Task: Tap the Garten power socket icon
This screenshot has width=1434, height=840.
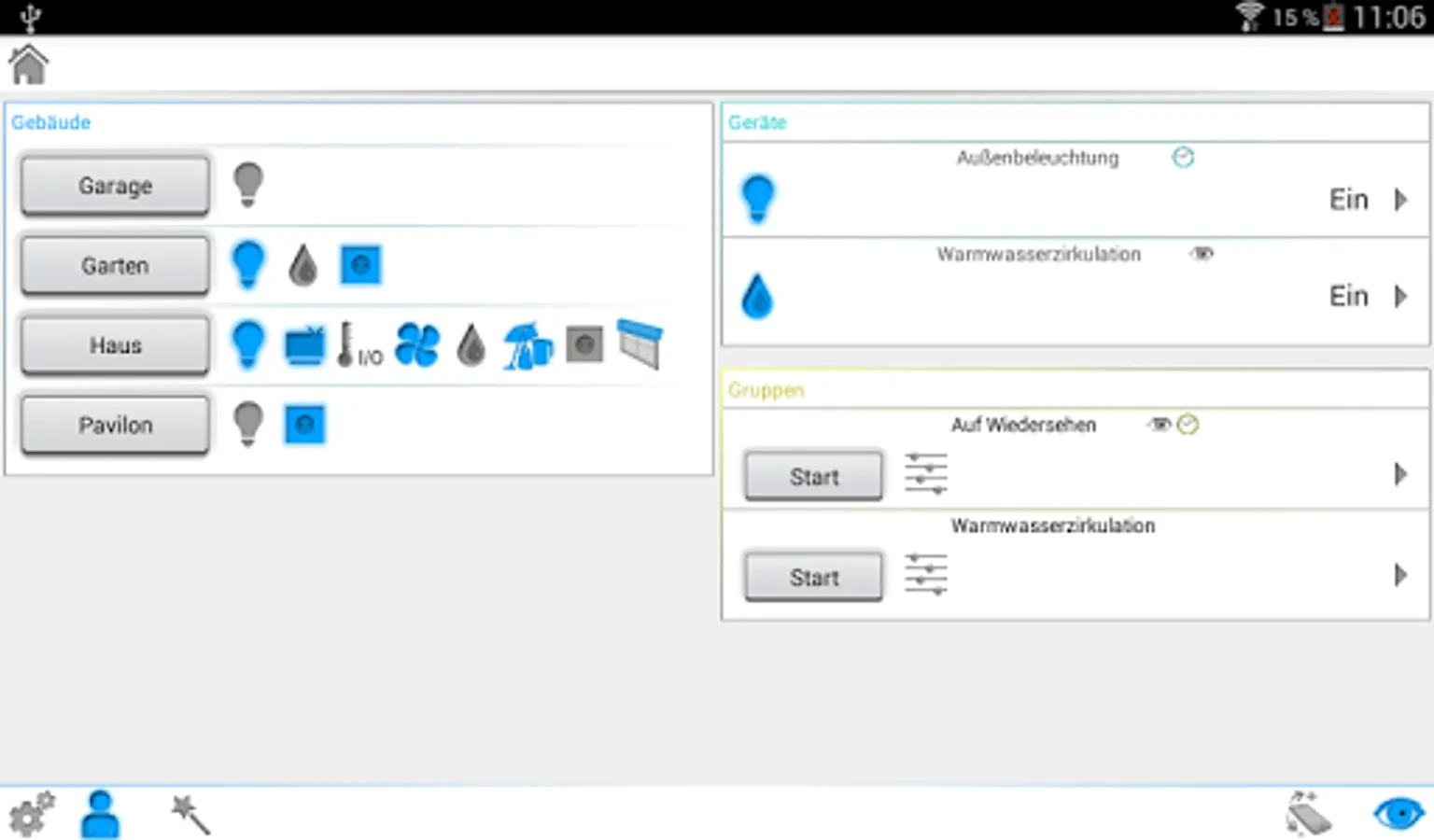Action: tap(361, 265)
